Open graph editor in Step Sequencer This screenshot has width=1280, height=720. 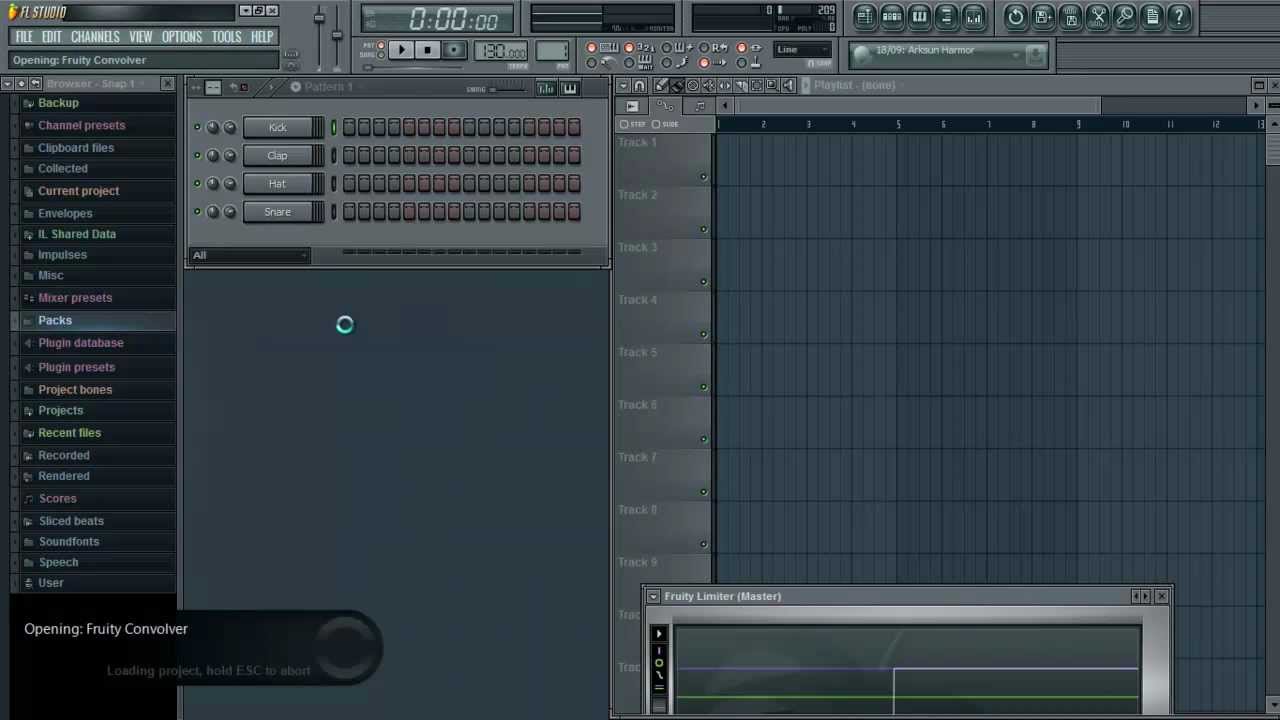545,88
